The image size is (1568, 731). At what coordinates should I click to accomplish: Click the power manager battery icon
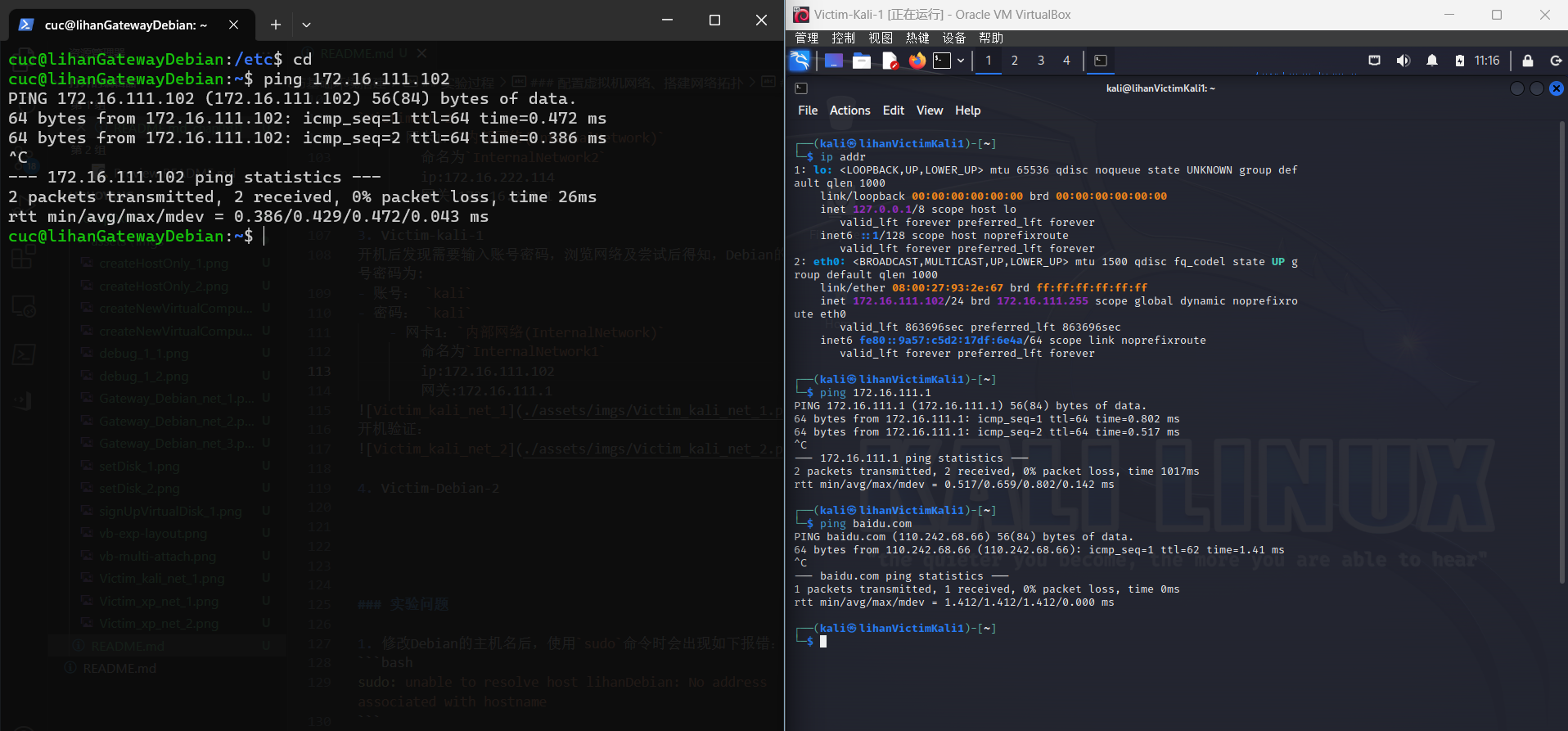(1460, 61)
